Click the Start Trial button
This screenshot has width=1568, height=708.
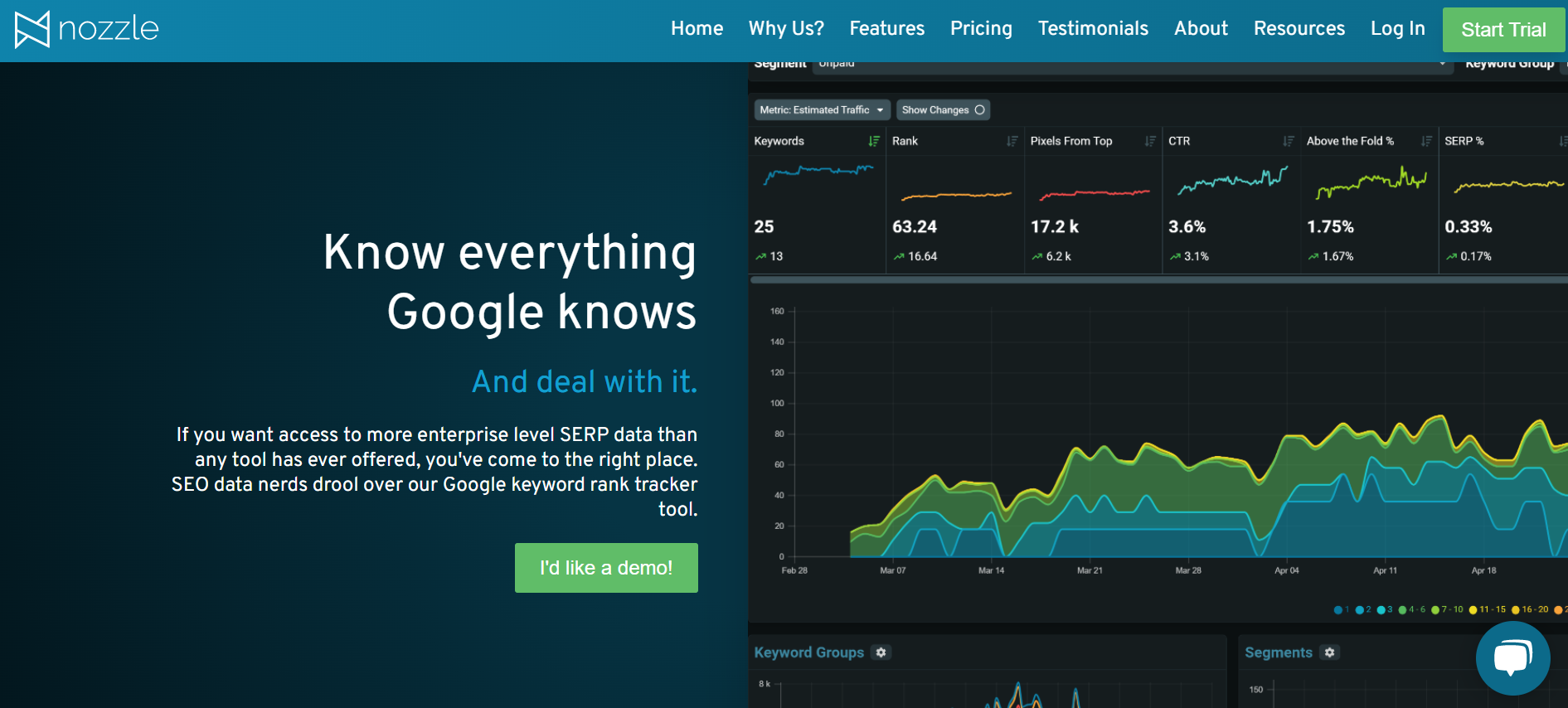[x=1503, y=30]
